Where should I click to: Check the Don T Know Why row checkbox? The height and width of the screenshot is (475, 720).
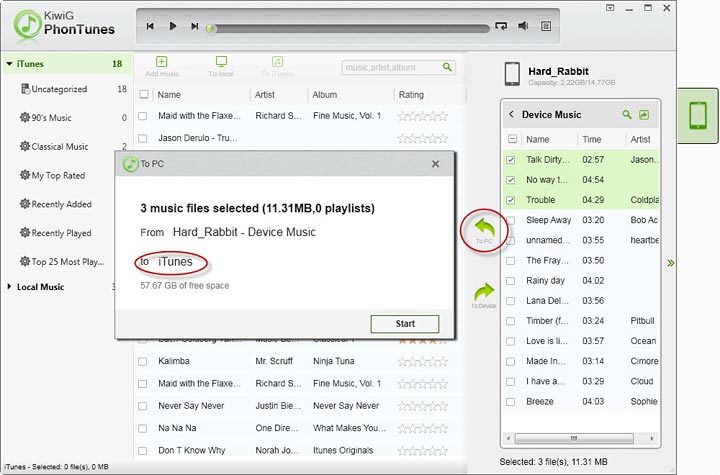point(143,451)
